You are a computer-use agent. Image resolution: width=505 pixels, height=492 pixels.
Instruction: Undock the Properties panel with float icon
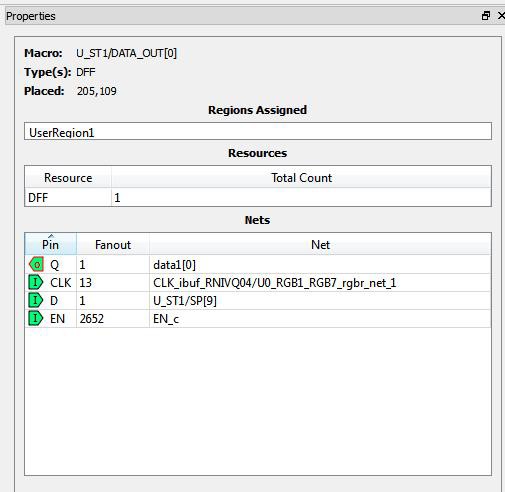pyautogui.click(x=486, y=16)
